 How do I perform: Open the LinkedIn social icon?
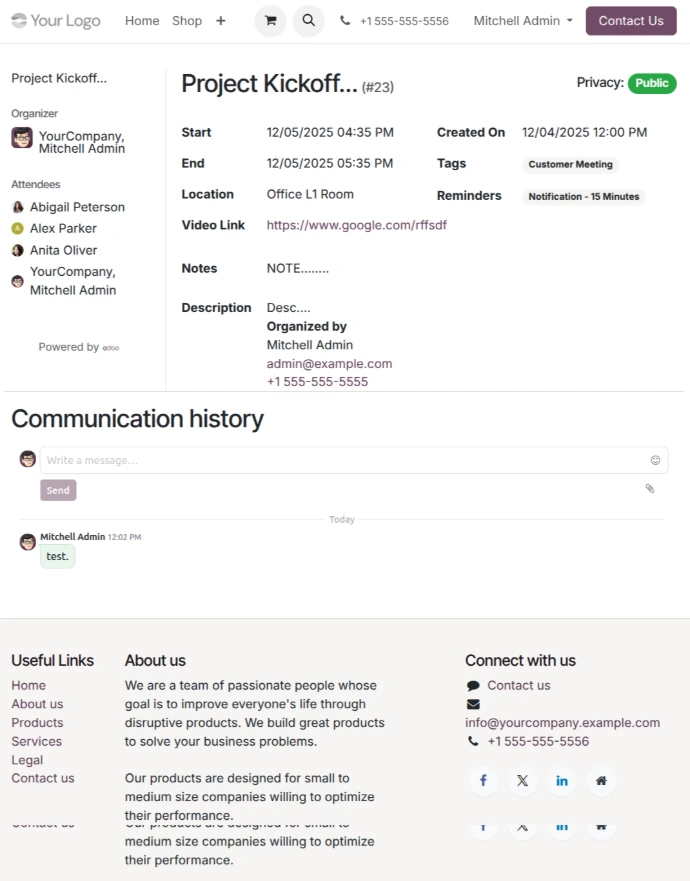[562, 781]
